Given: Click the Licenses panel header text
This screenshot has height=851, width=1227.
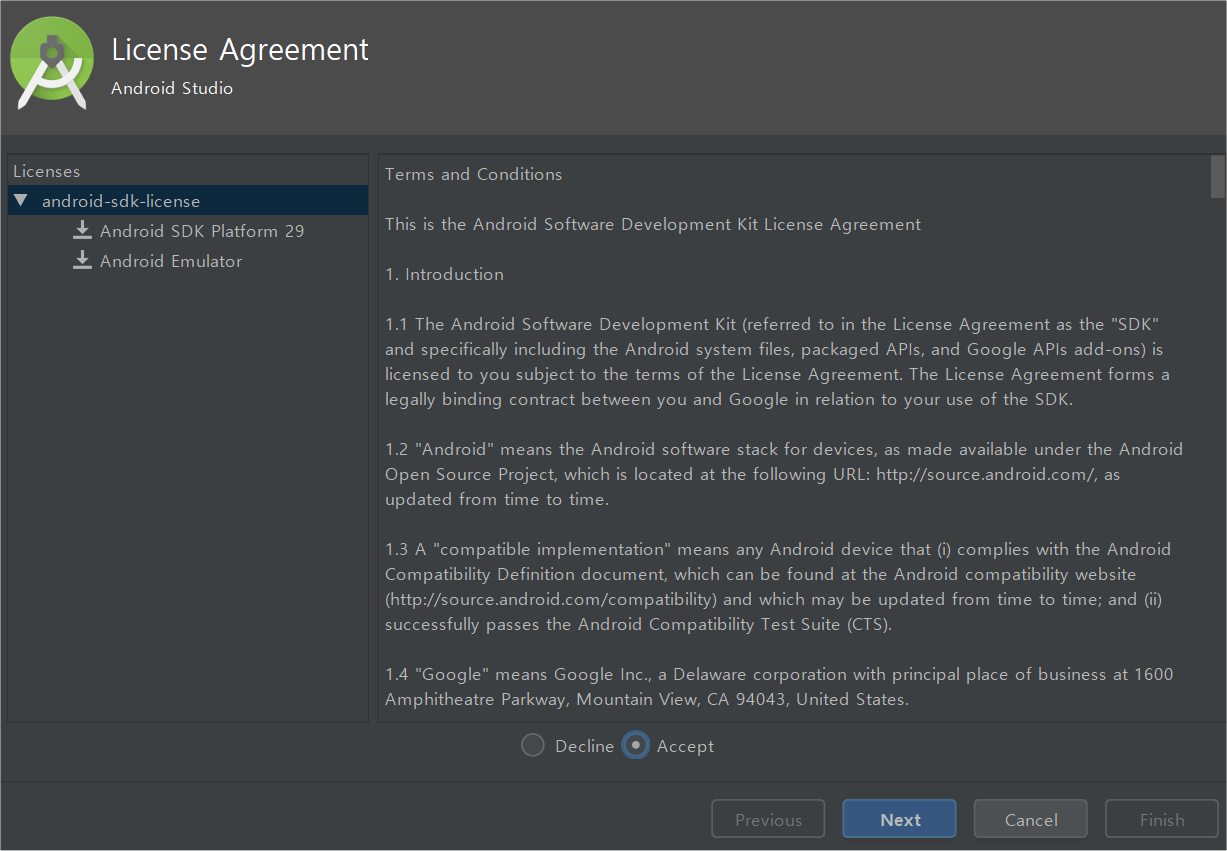Looking at the screenshot, I should pyautogui.click(x=46, y=172).
